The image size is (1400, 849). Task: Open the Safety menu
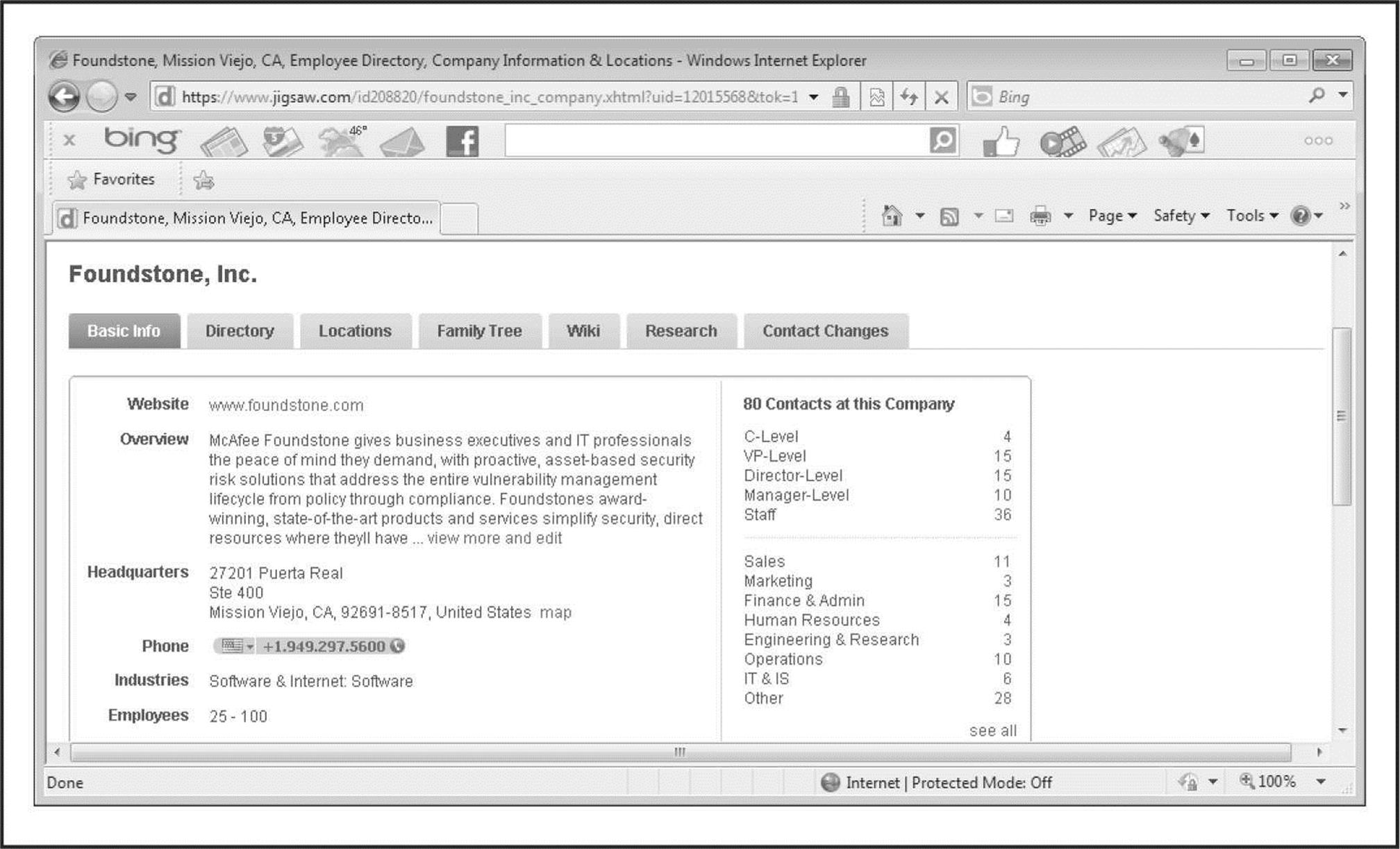coord(1181,216)
